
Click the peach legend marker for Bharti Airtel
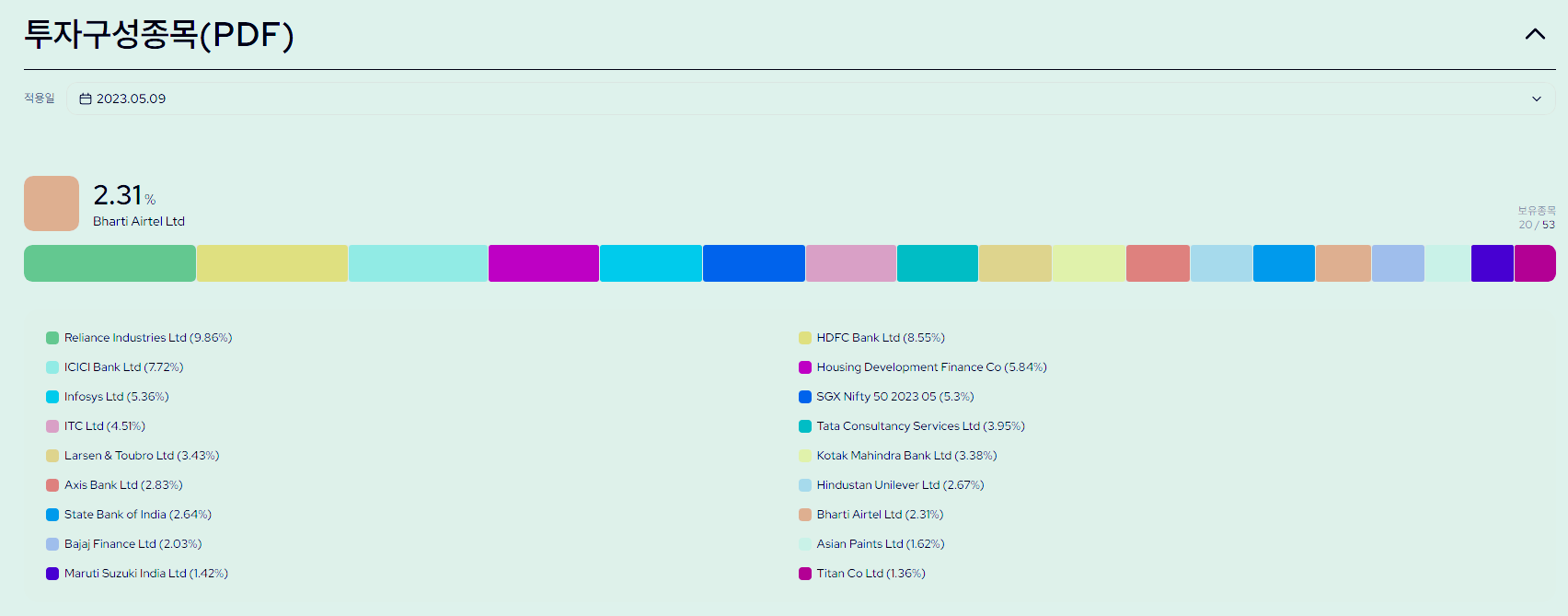click(805, 515)
